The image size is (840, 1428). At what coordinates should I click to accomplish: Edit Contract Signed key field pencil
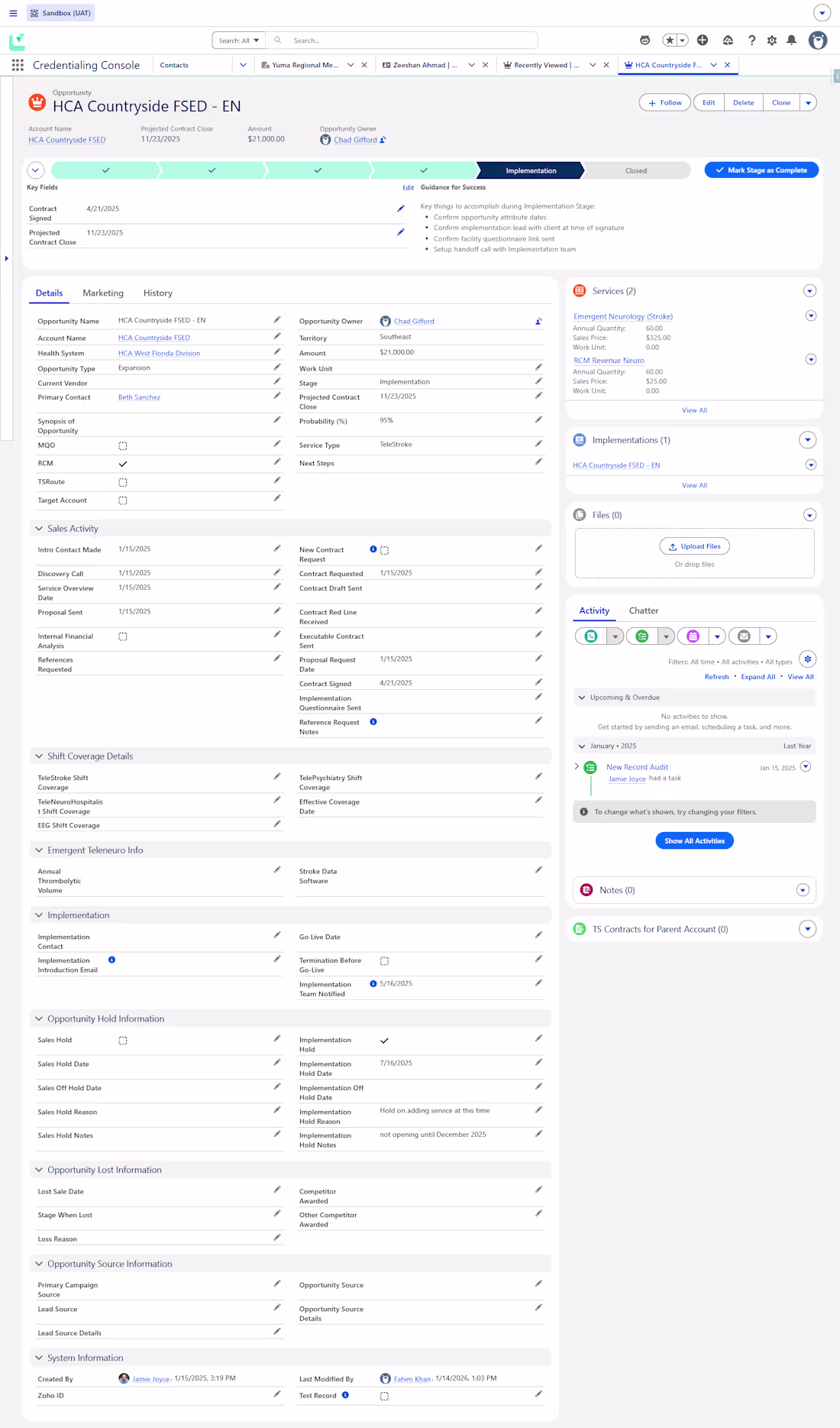pyautogui.click(x=401, y=209)
